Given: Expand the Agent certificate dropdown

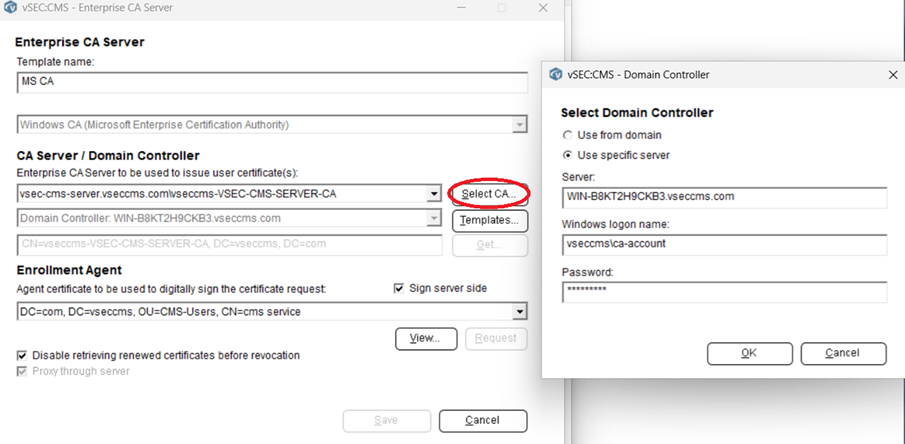Looking at the screenshot, I should [x=520, y=312].
